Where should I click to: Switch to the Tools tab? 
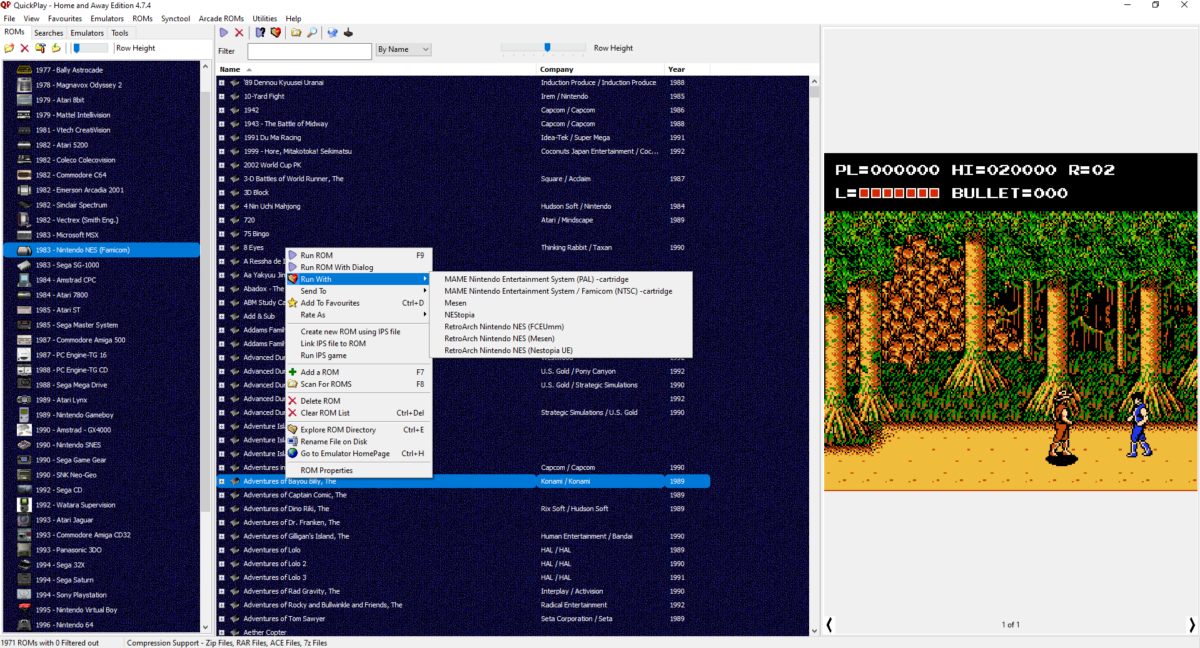[119, 33]
